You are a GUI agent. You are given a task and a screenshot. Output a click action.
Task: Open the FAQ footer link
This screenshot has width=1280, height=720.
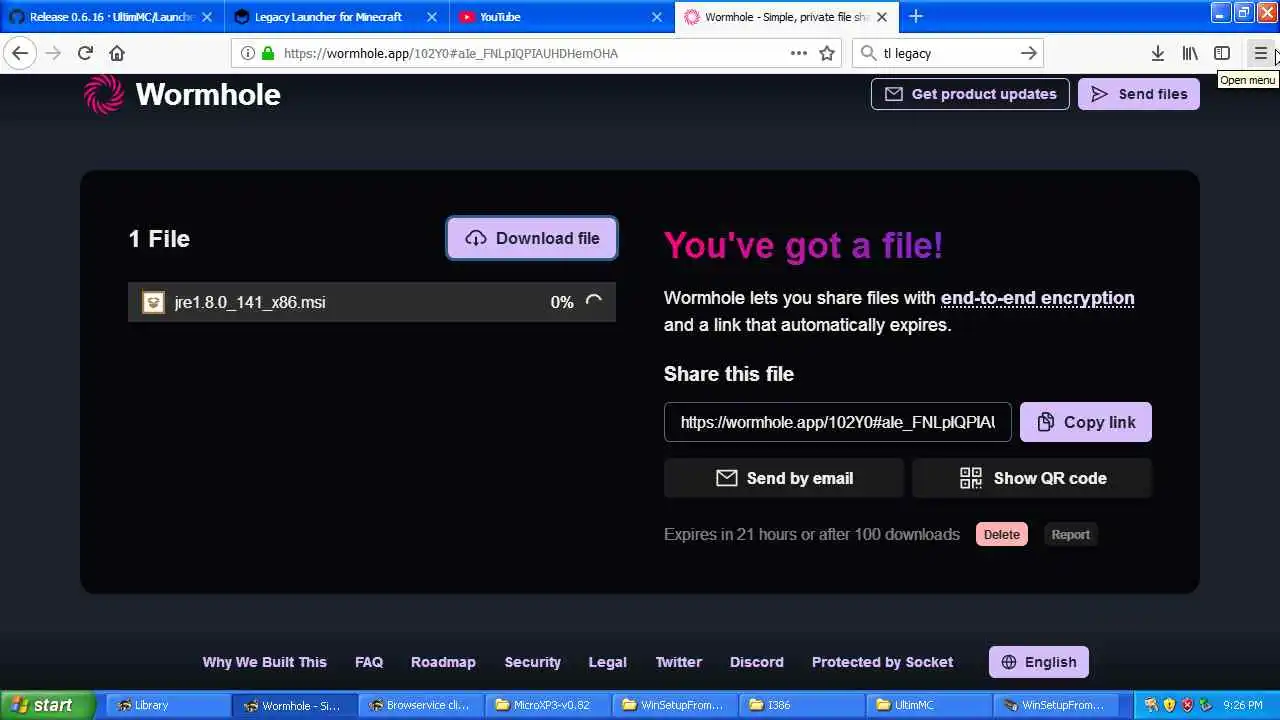pyautogui.click(x=369, y=662)
